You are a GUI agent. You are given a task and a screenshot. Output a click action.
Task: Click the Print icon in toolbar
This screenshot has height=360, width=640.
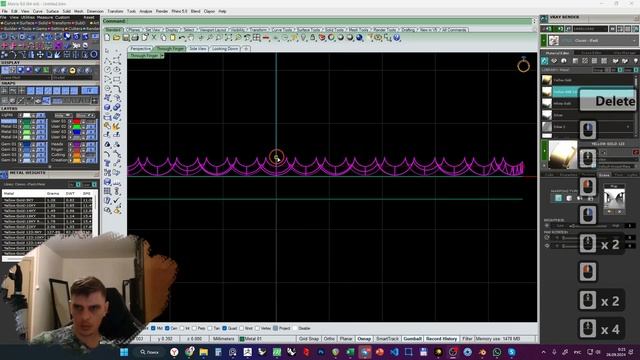click(x=135, y=38)
